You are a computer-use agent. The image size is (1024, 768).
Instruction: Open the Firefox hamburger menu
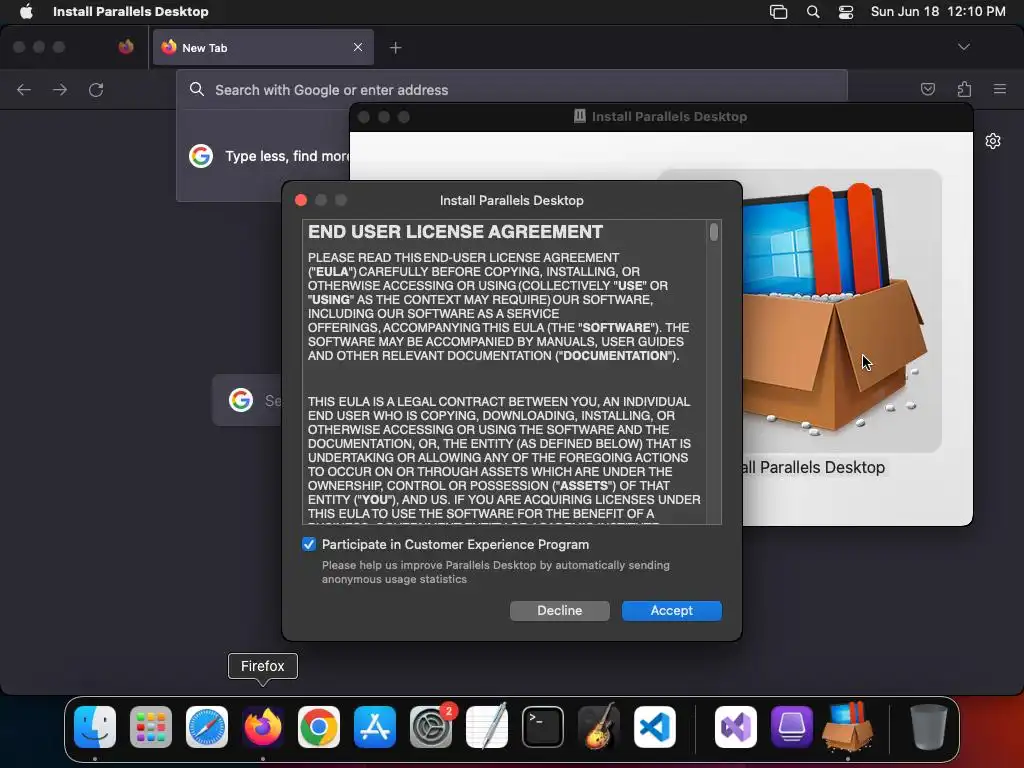1000,89
